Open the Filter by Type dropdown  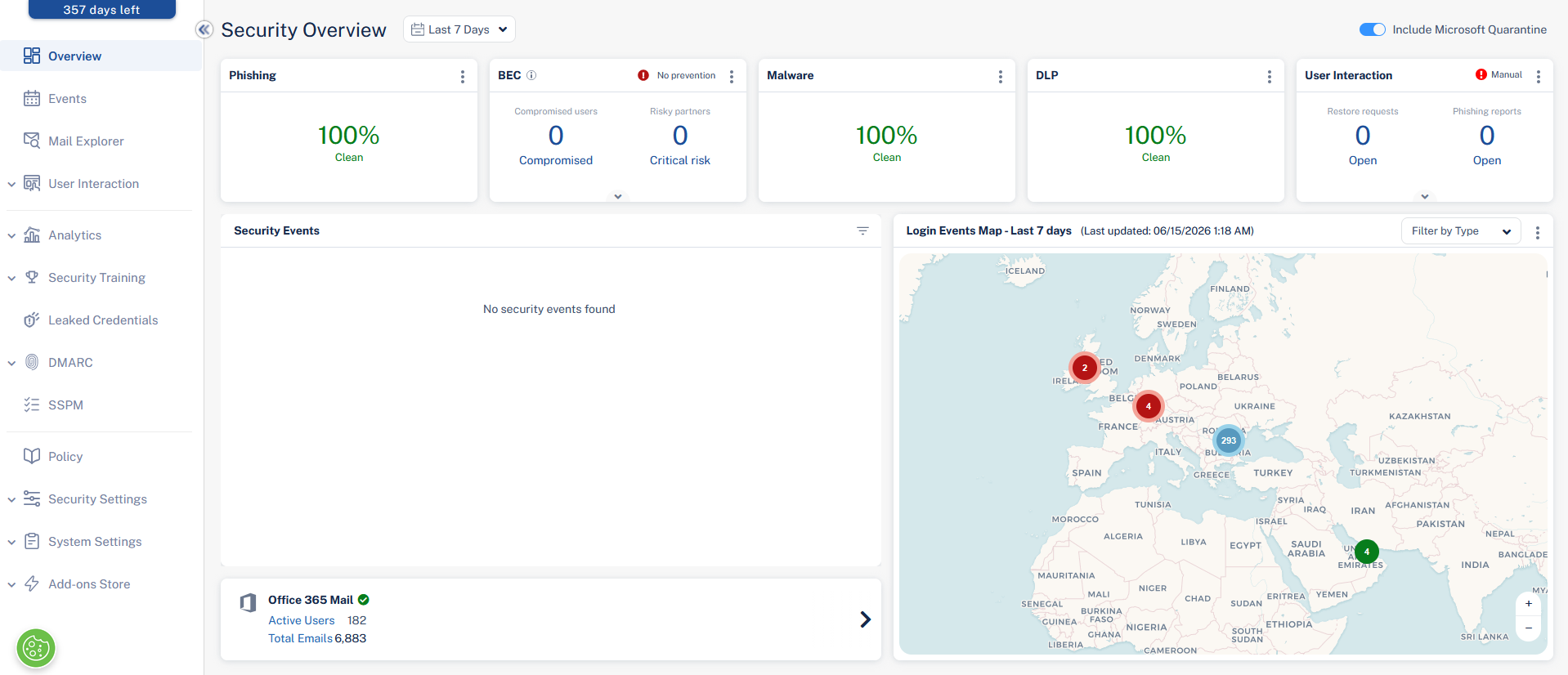(x=1461, y=231)
